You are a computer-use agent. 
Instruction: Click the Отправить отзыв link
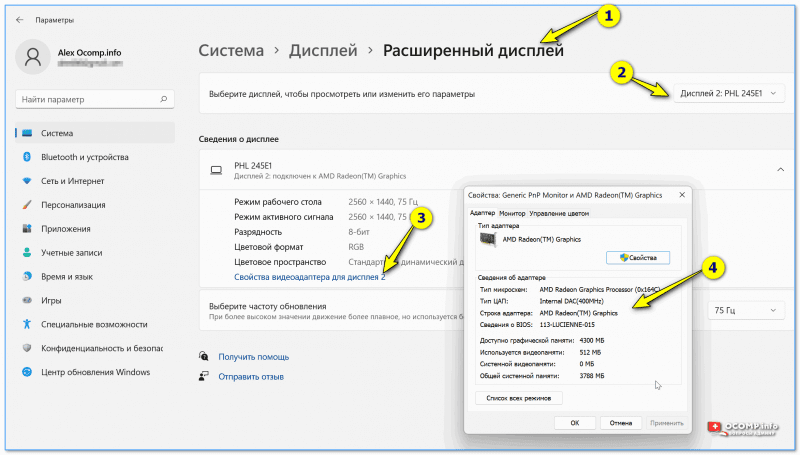click(x=251, y=376)
